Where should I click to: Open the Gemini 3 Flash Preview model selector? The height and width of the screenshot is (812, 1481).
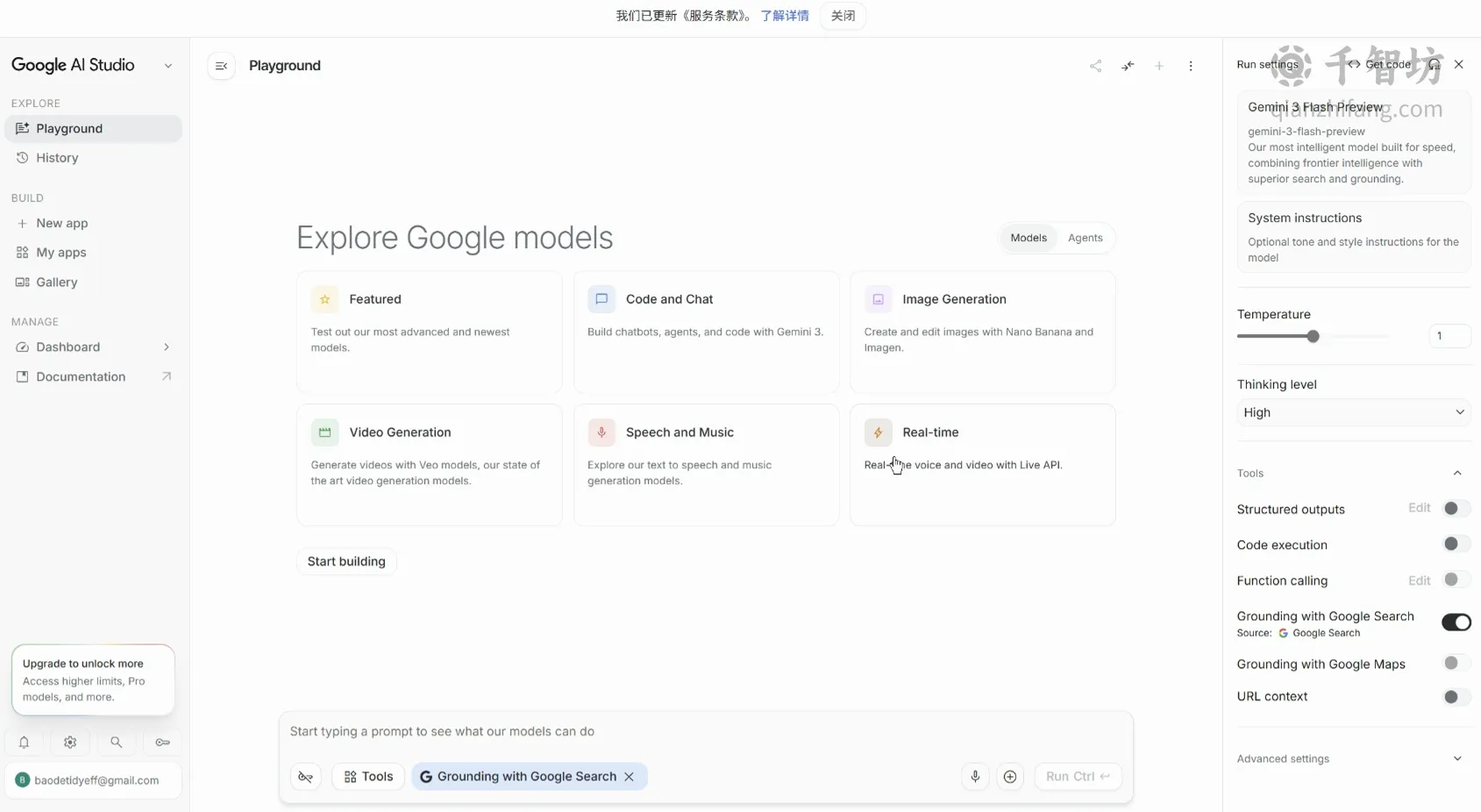tap(1353, 142)
